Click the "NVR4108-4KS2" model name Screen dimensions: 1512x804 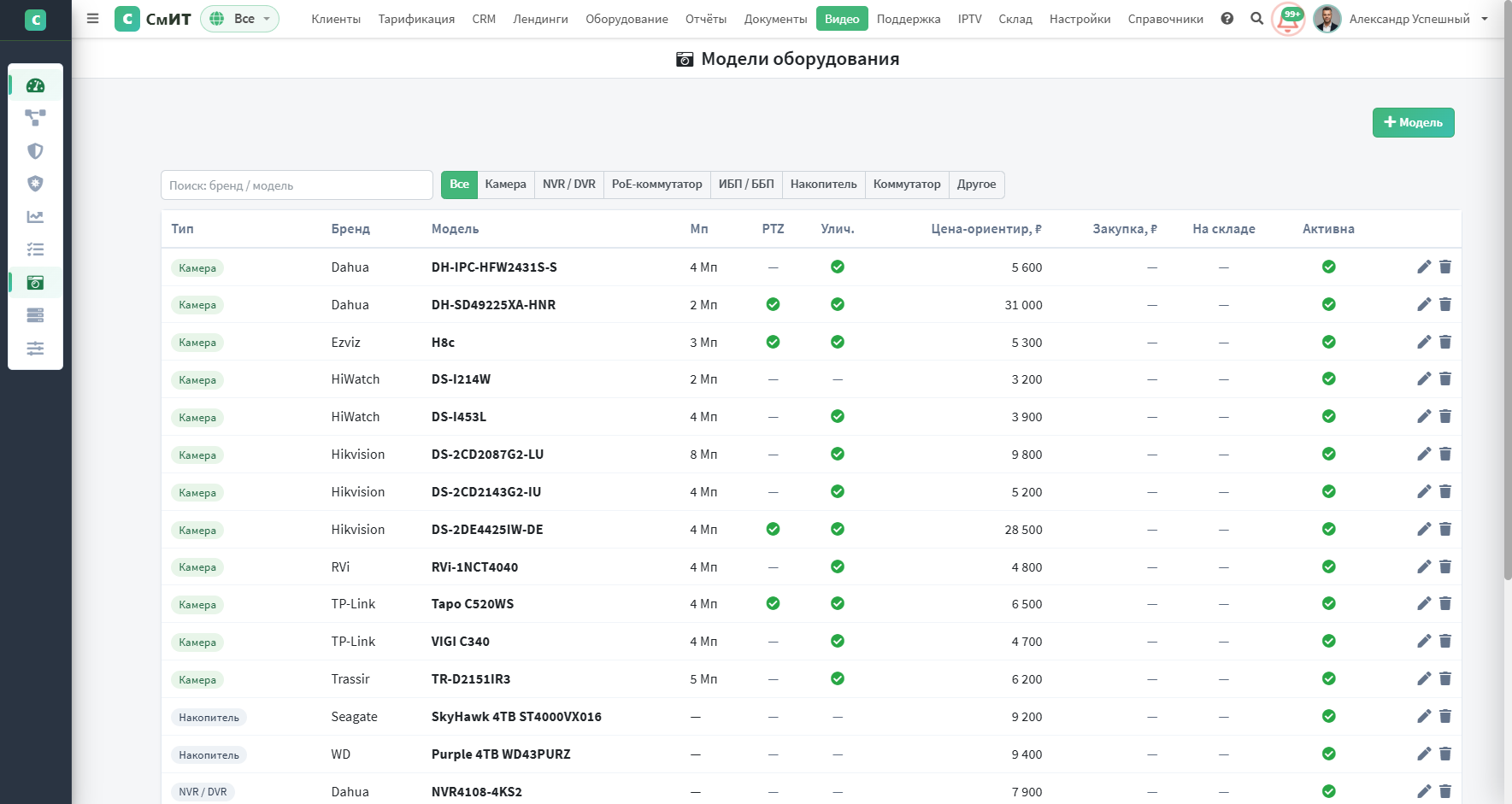[477, 792]
